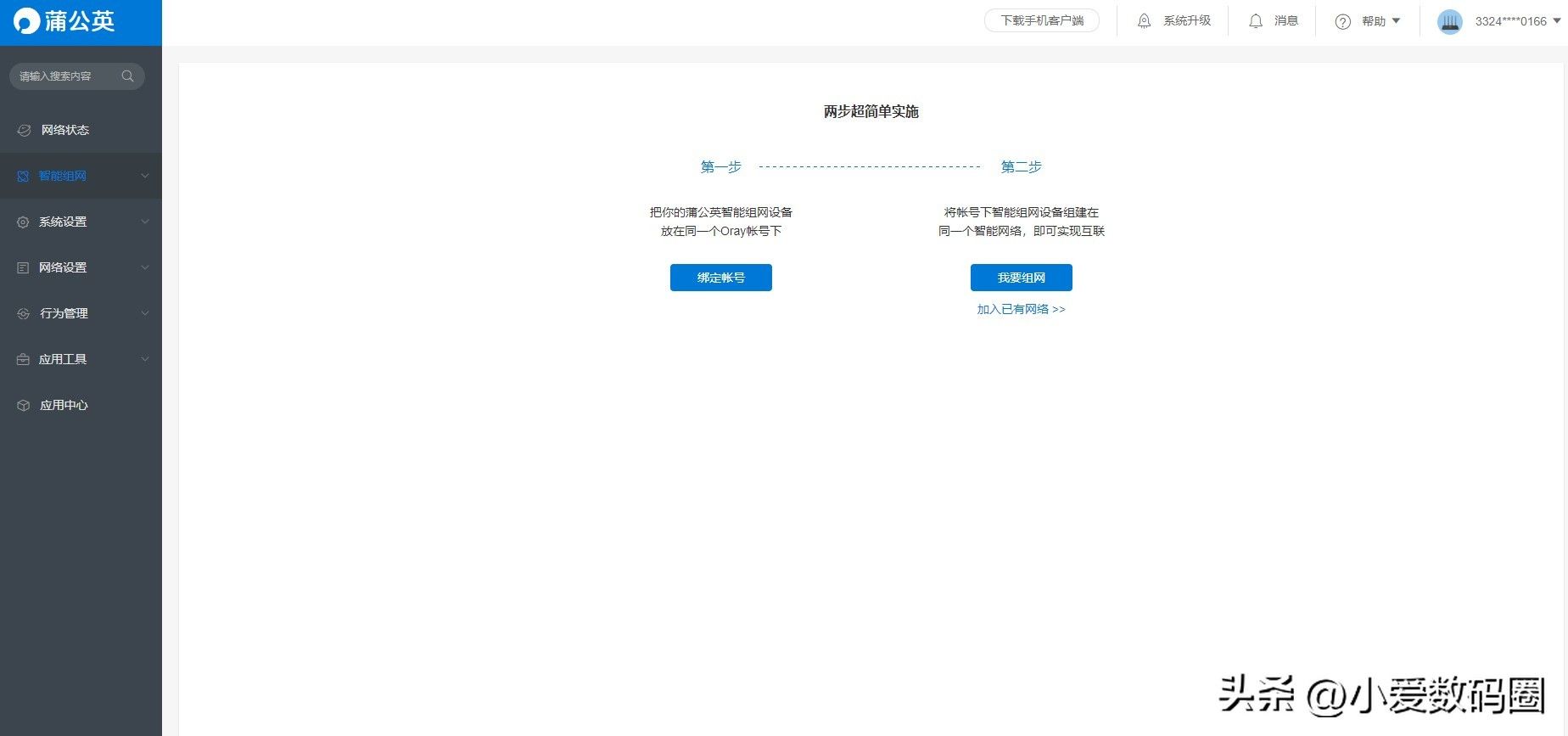Screen dimensions: 1568x736
Task: Expand the 网络设置 menu chevron
Action: pos(145,267)
